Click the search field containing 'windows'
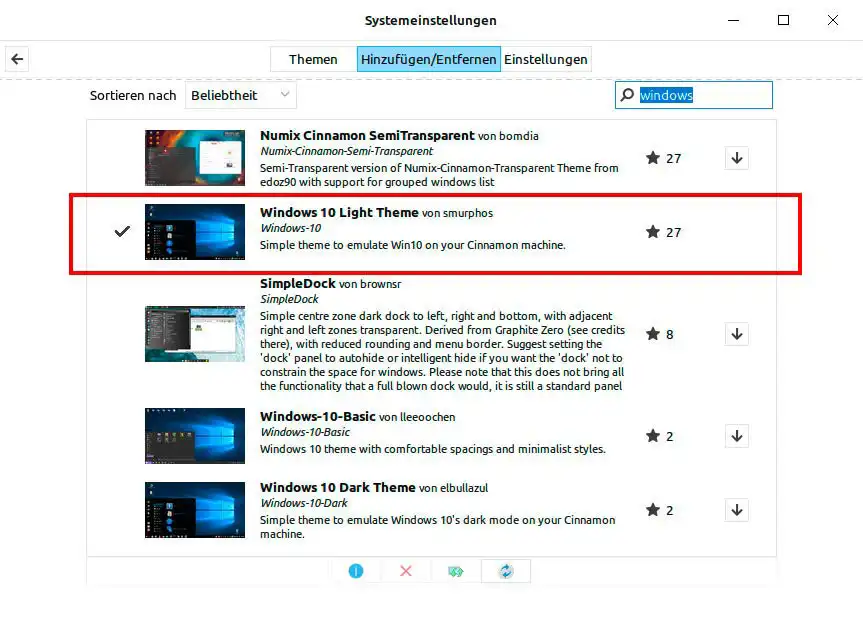Viewport: 863px width, 627px height. (x=693, y=95)
